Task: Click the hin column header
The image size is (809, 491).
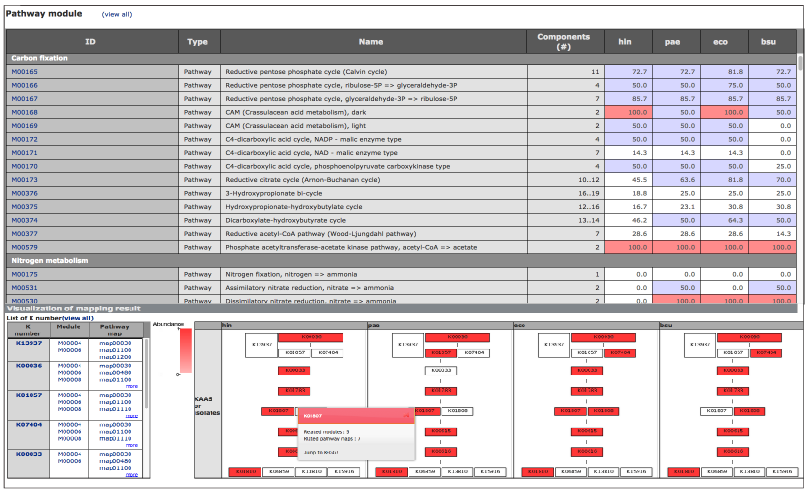Action: click(x=628, y=42)
